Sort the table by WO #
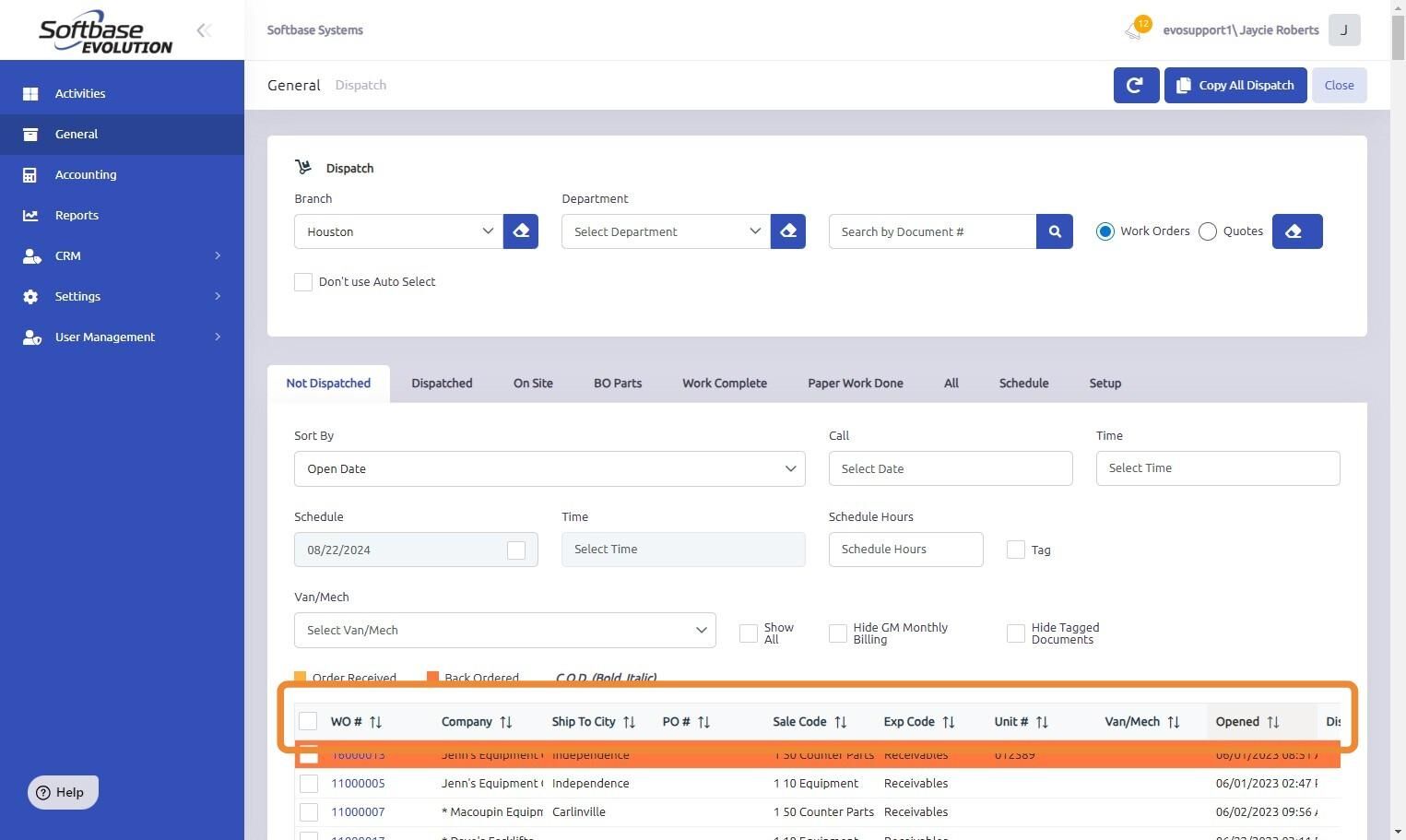This screenshot has height=840, width=1406. point(375,722)
